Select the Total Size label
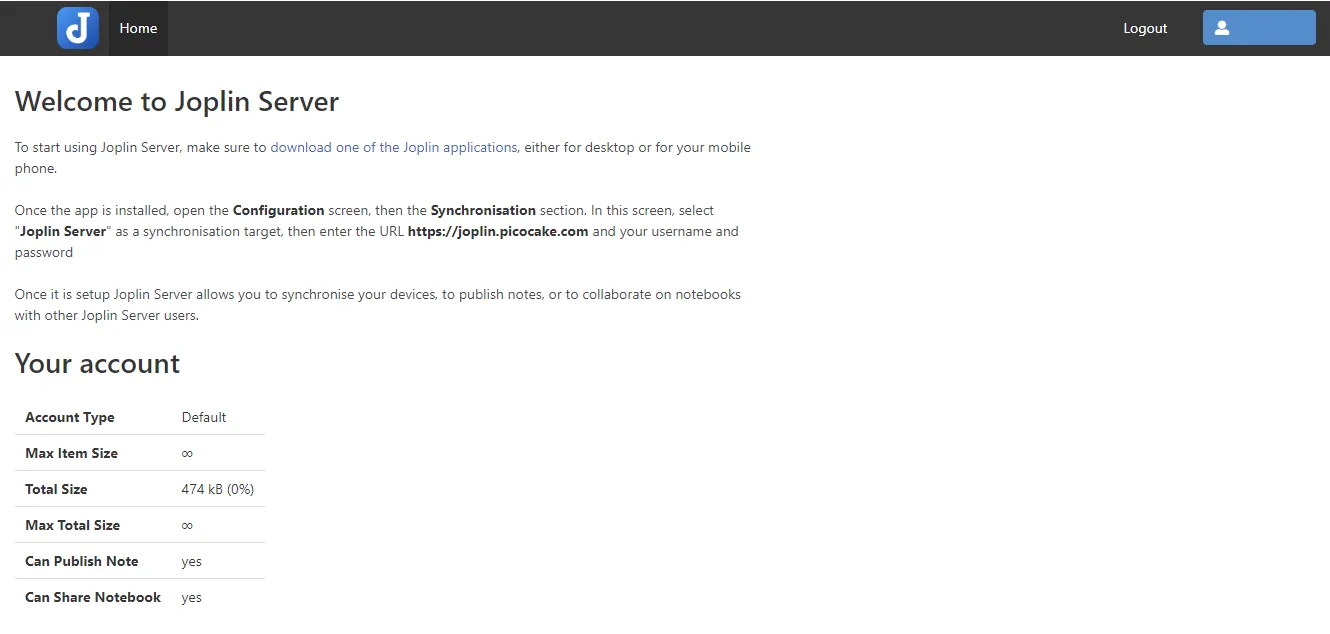The width and height of the screenshot is (1330, 634). pyautogui.click(x=56, y=489)
